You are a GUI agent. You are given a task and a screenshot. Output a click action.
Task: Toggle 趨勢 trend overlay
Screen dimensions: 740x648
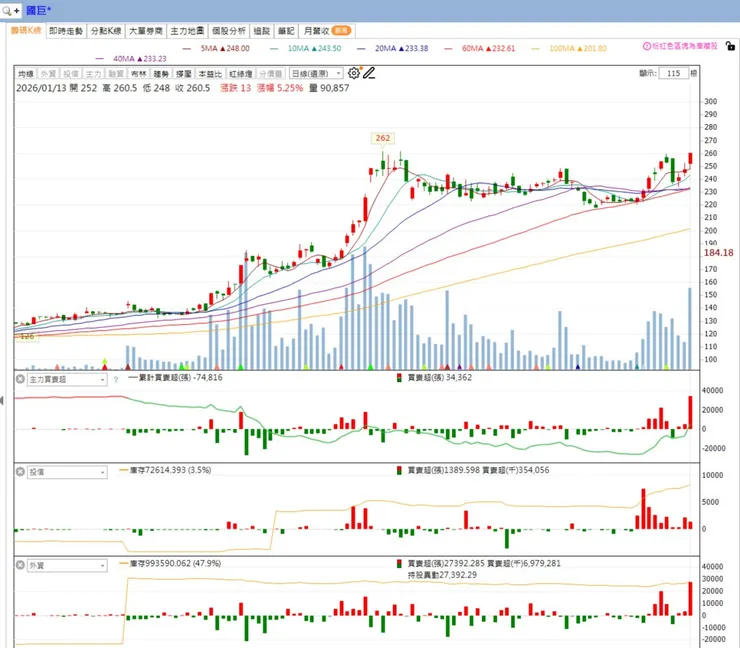[x=161, y=74]
